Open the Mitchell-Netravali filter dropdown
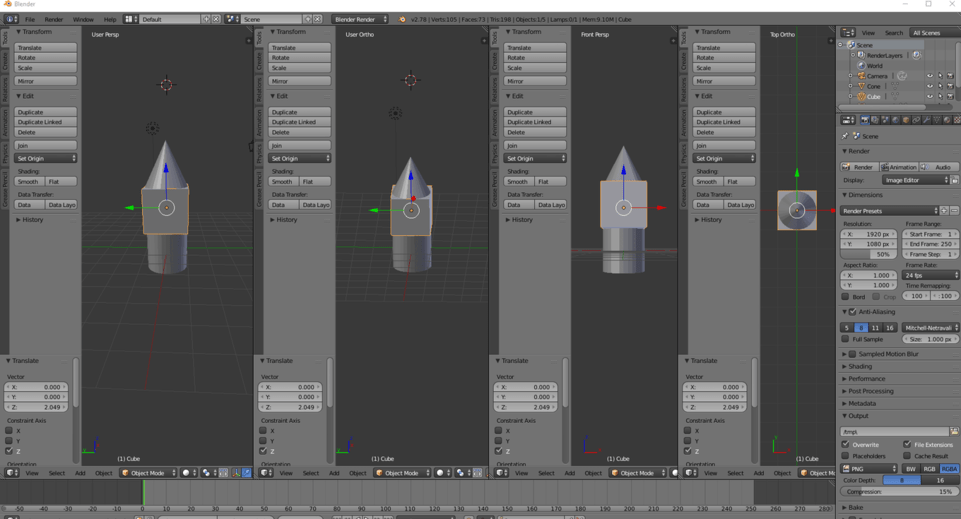This screenshot has height=519, width=961. point(930,328)
